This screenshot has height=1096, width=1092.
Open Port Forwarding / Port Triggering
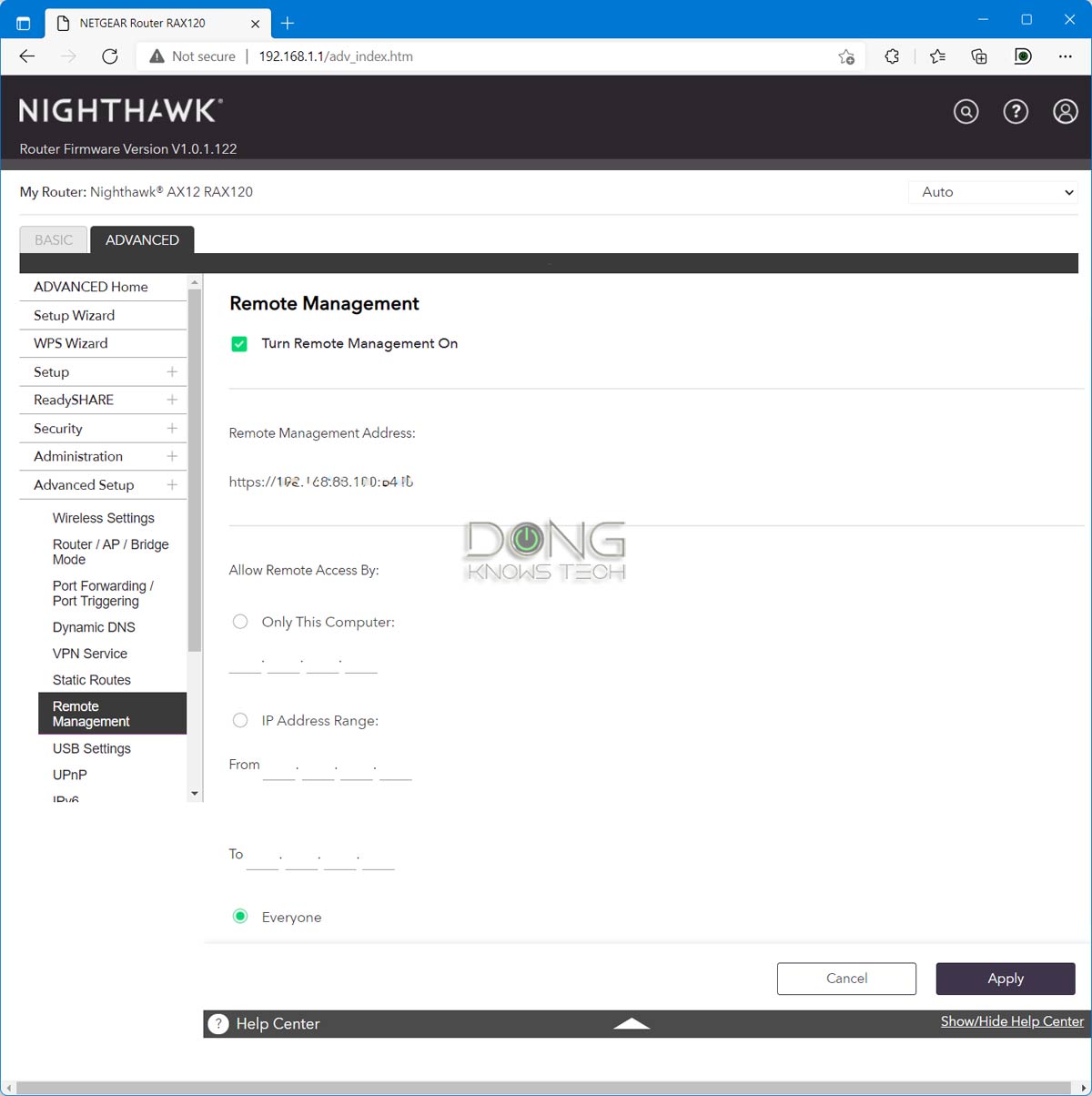click(103, 594)
